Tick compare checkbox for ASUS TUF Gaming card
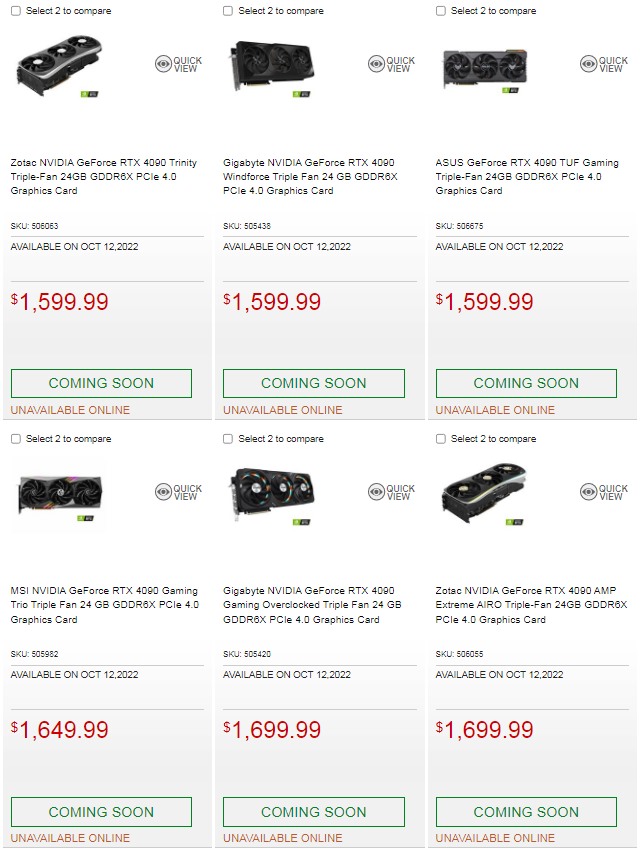 441,11
